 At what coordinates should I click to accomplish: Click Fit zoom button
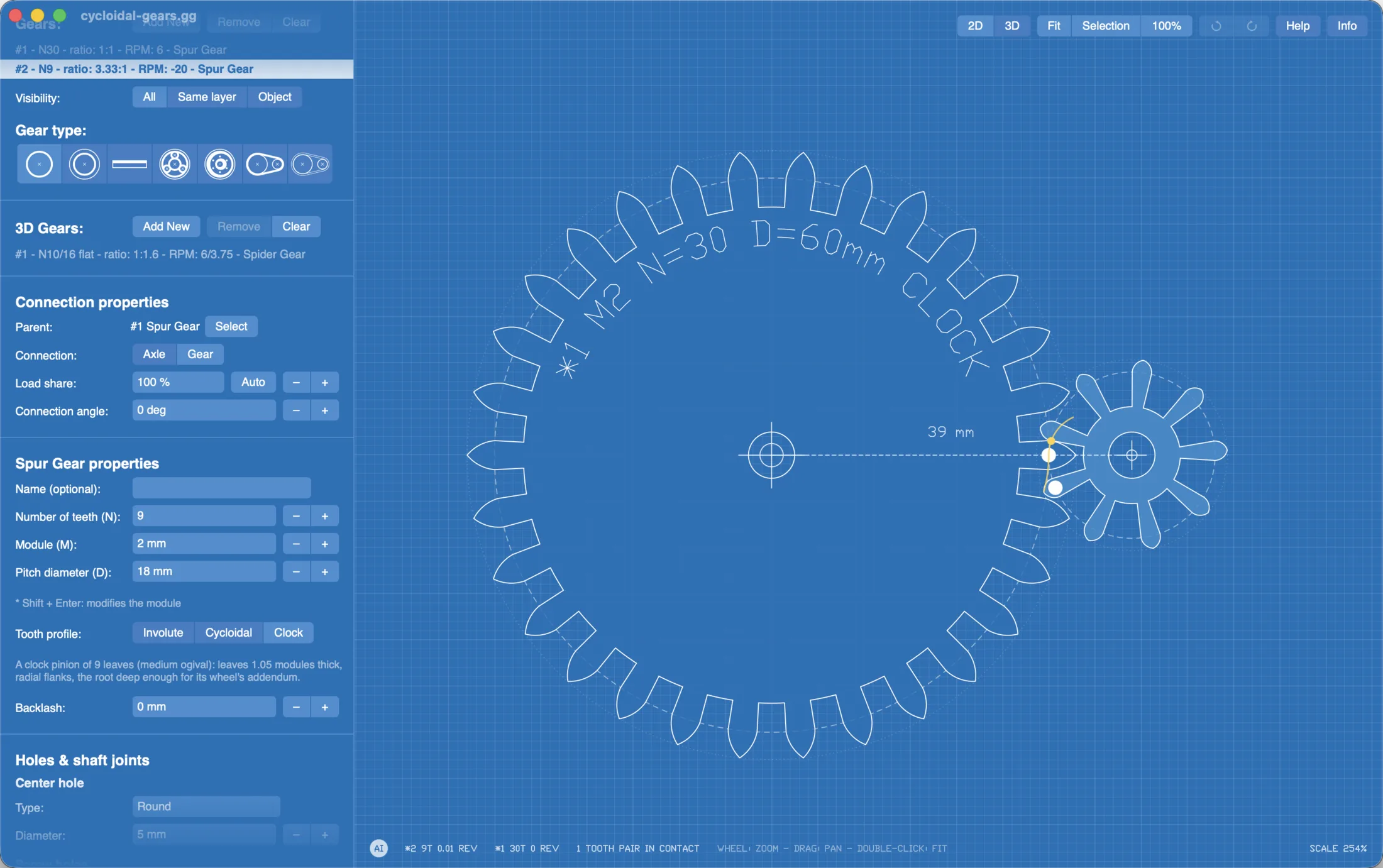1054,26
